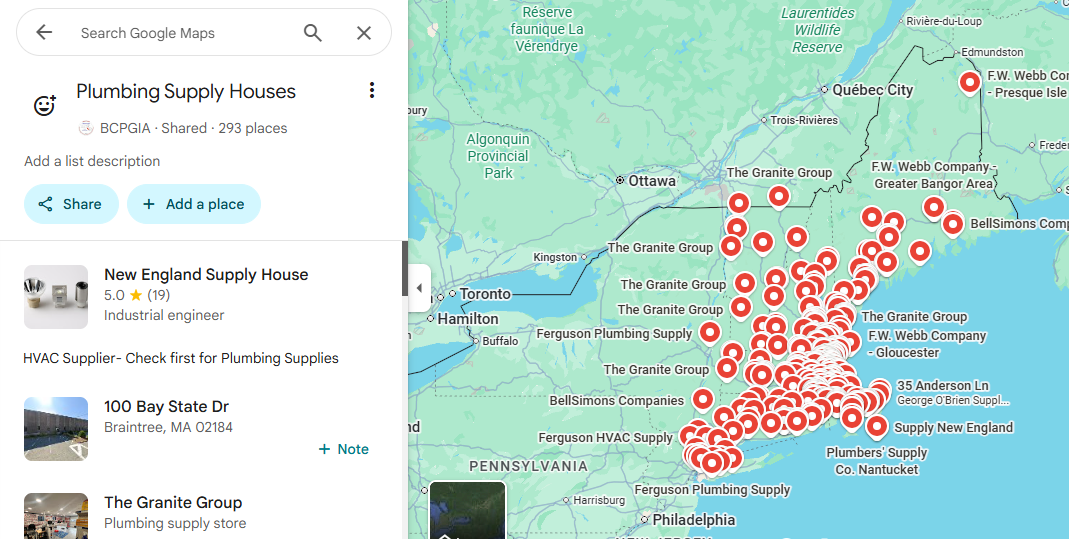Click the Add a place button
Viewport: 1069px width, 539px height.
[194, 204]
